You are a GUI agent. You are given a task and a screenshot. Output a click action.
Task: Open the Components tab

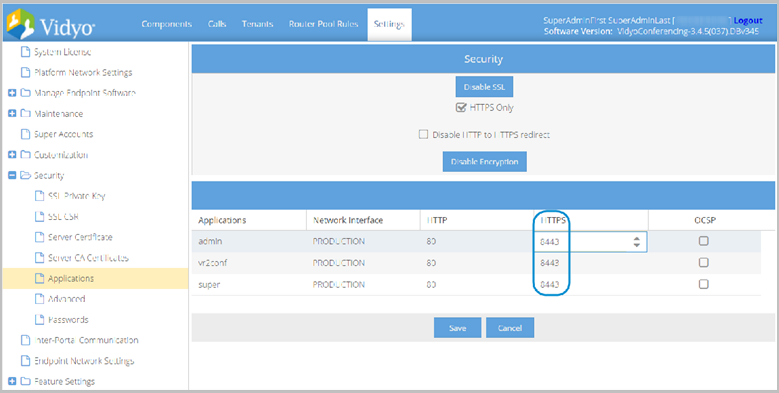click(x=166, y=24)
